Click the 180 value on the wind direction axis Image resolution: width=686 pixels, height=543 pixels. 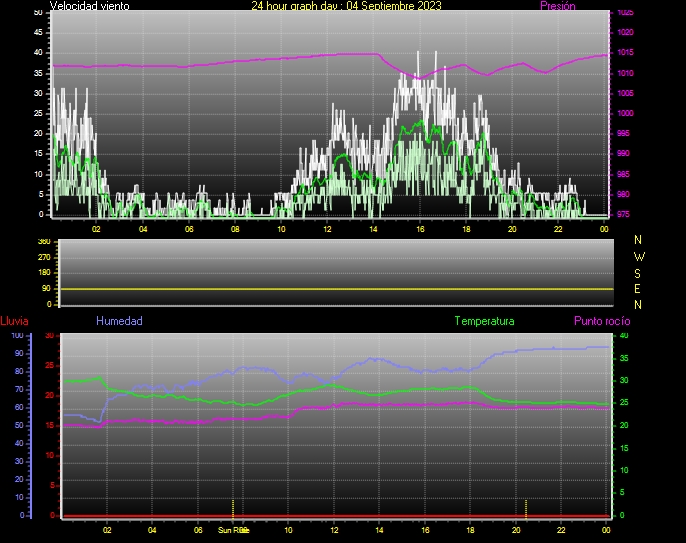click(x=44, y=273)
